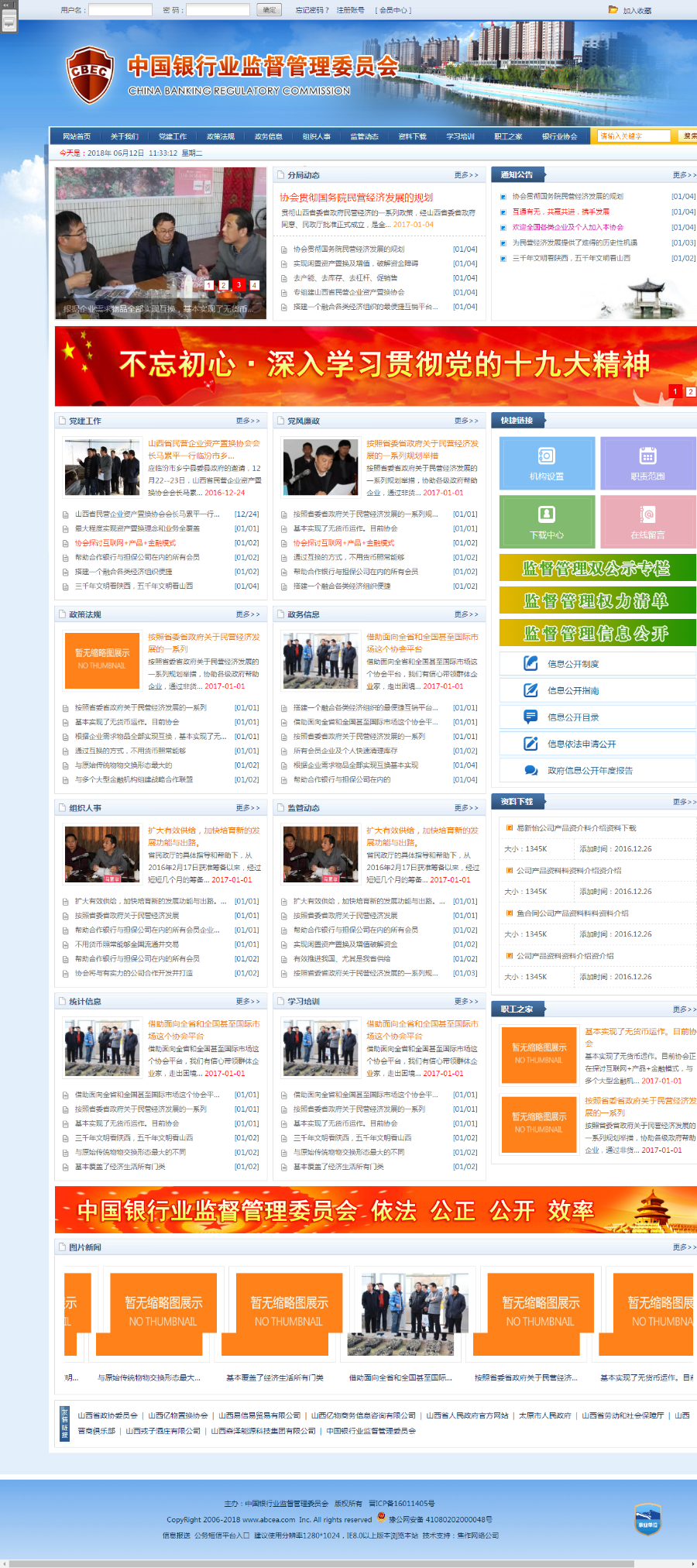Image resolution: width=697 pixels, height=1568 pixels.
Task: Click the police badge beside 豫公网安备
Action: (381, 1518)
